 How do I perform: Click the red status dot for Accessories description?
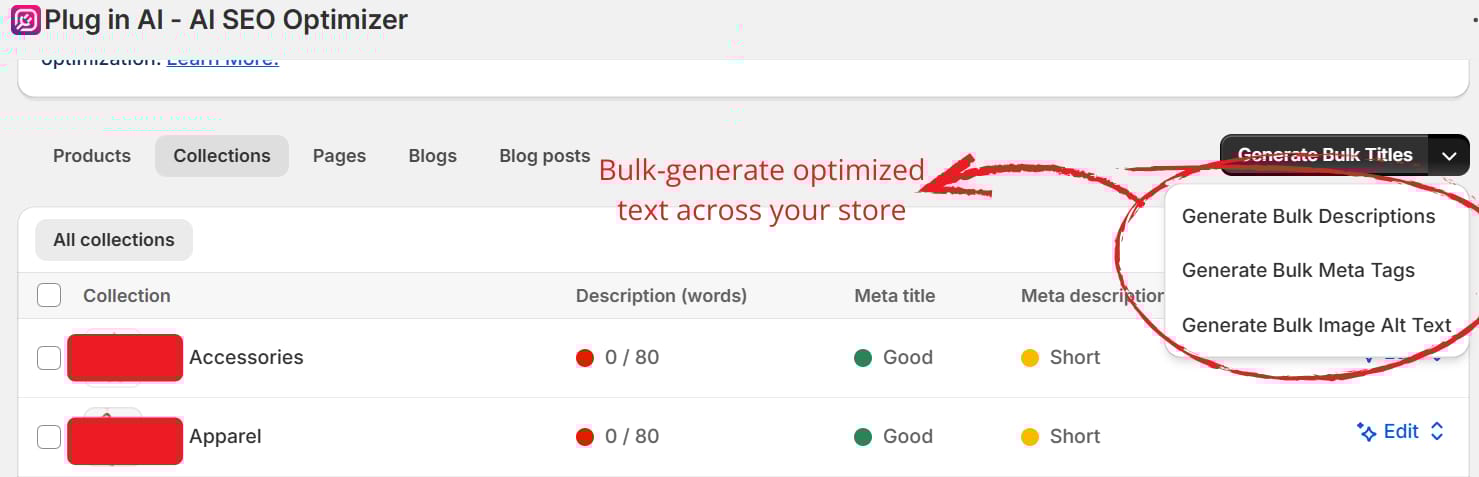[585, 358]
